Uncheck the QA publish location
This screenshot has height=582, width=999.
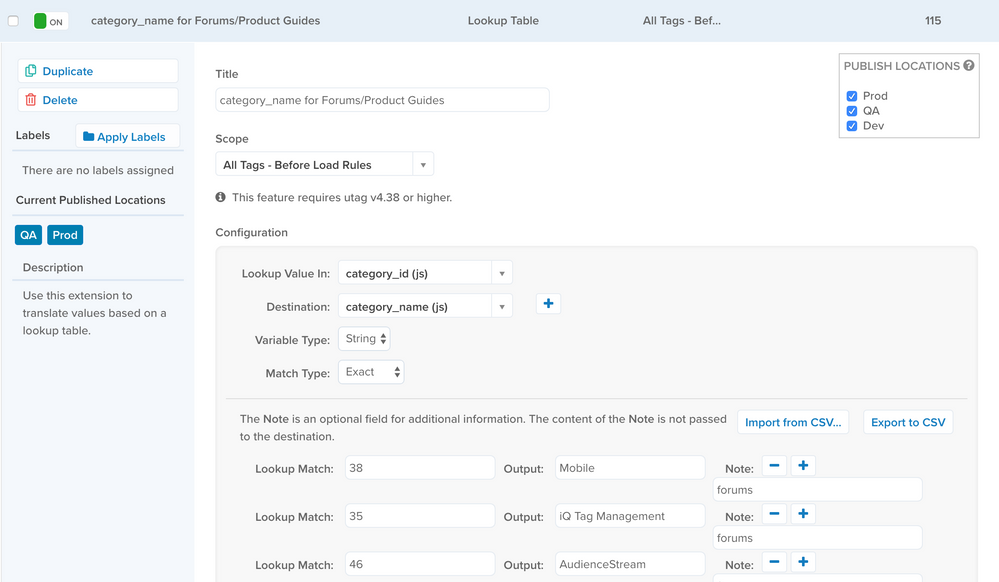pyautogui.click(x=852, y=111)
